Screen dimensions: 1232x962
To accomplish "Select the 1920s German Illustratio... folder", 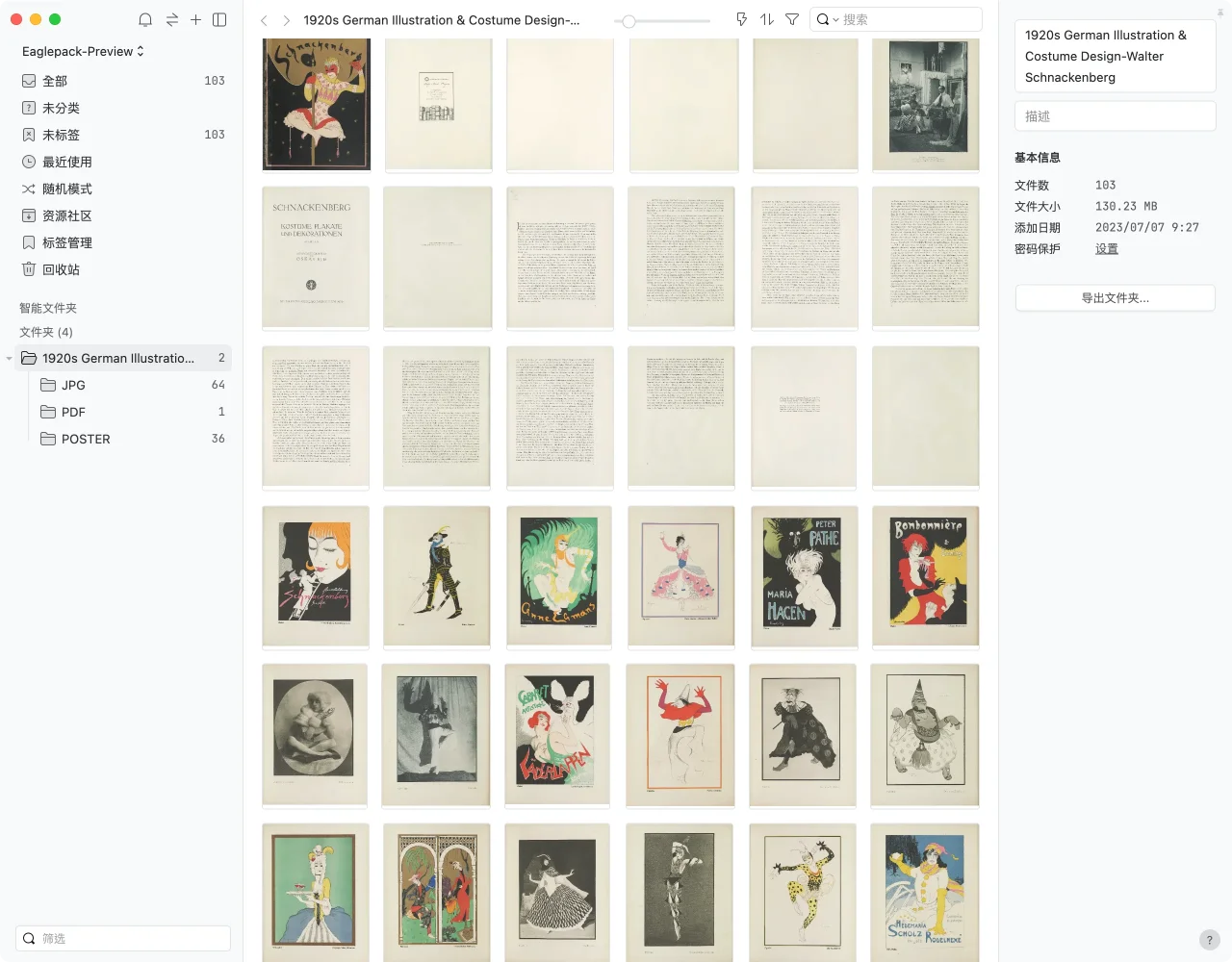I will click(123, 358).
